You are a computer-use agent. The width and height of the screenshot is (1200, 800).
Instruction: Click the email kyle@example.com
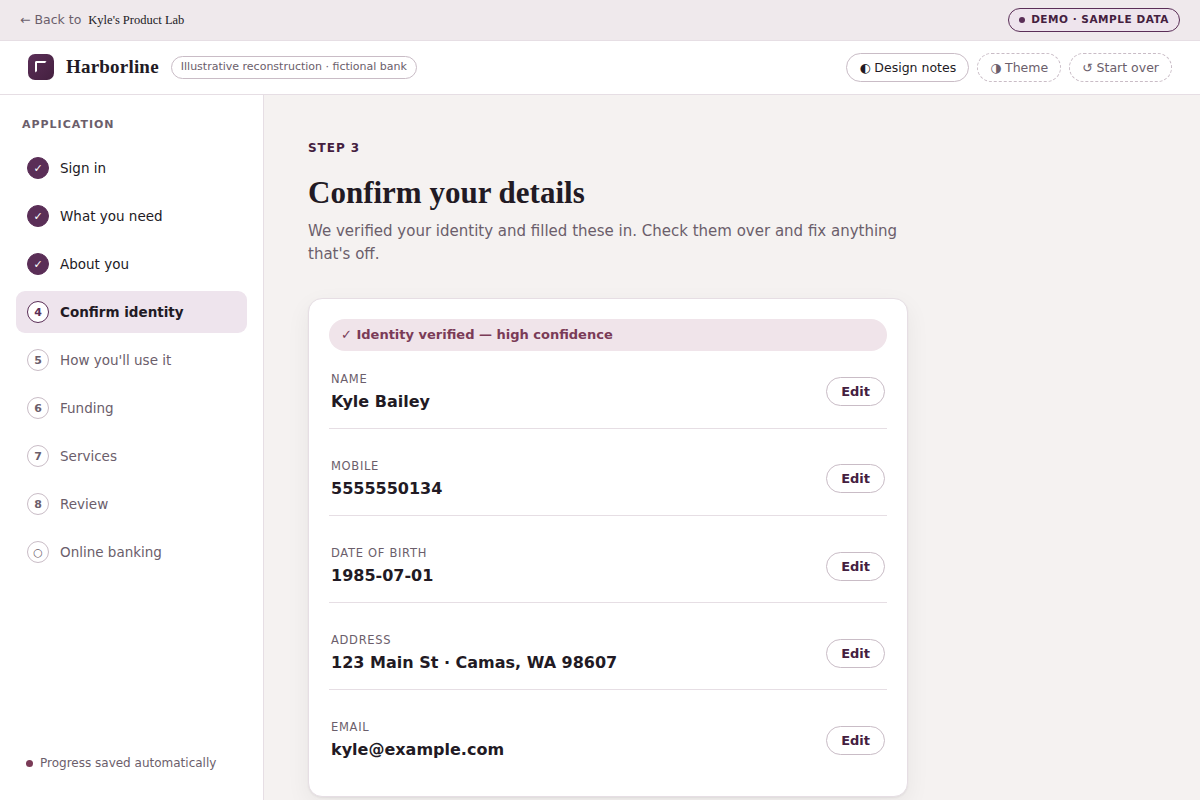pos(417,750)
